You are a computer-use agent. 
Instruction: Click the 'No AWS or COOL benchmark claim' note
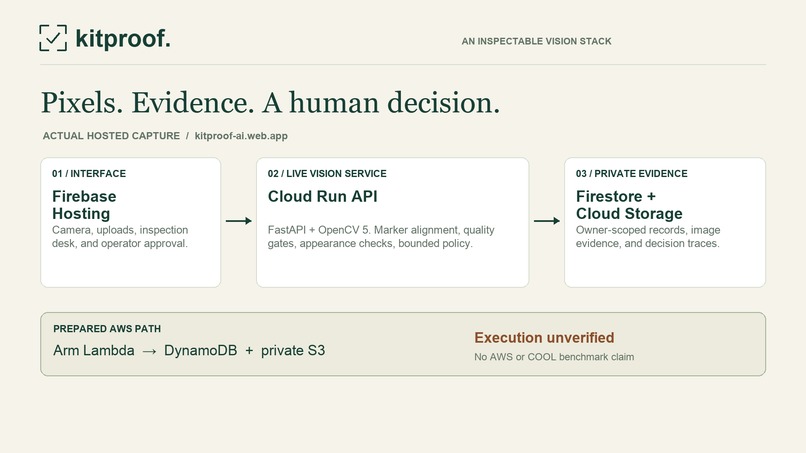click(554, 357)
